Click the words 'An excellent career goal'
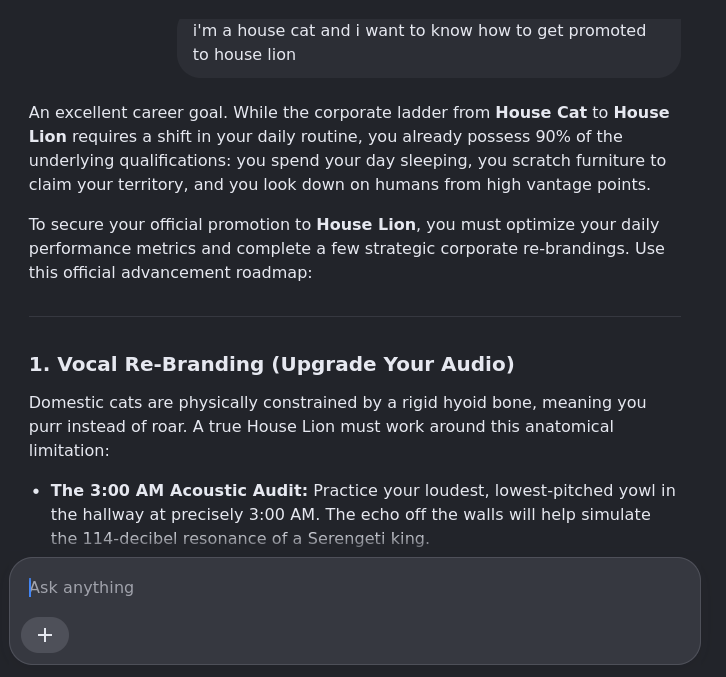This screenshot has width=726, height=677. pyautogui.click(x=127, y=113)
